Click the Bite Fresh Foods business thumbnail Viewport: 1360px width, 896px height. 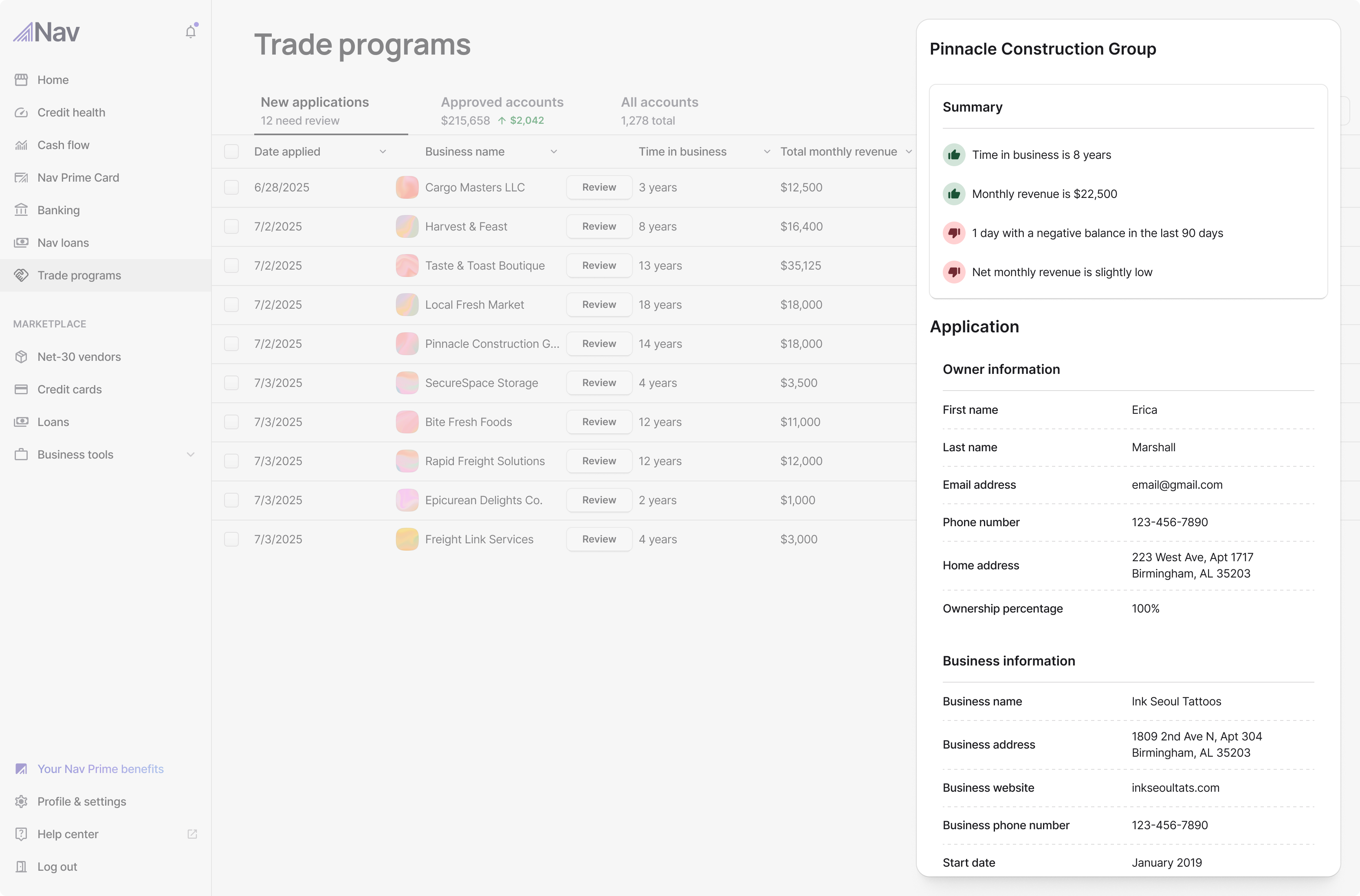(407, 422)
